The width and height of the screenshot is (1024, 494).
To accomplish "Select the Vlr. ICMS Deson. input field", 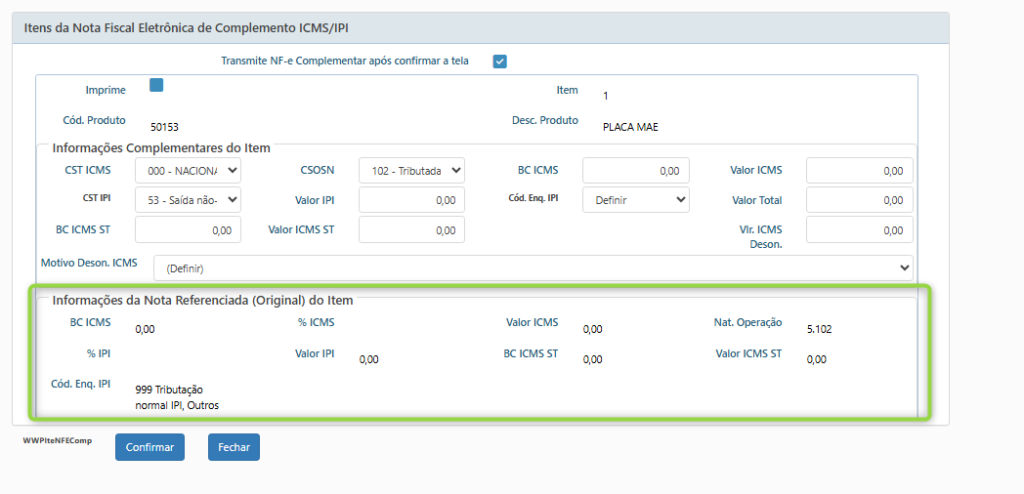I will click(859, 230).
